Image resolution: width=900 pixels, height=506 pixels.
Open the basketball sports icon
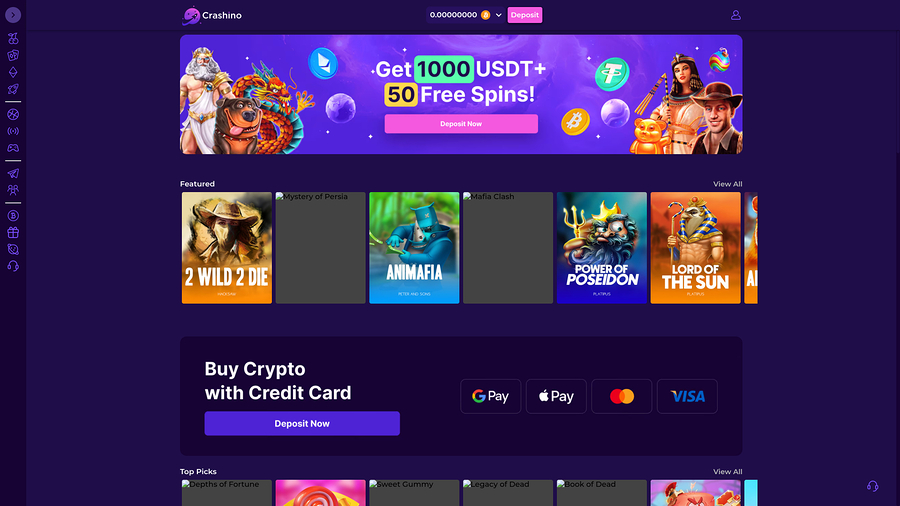pos(13,114)
